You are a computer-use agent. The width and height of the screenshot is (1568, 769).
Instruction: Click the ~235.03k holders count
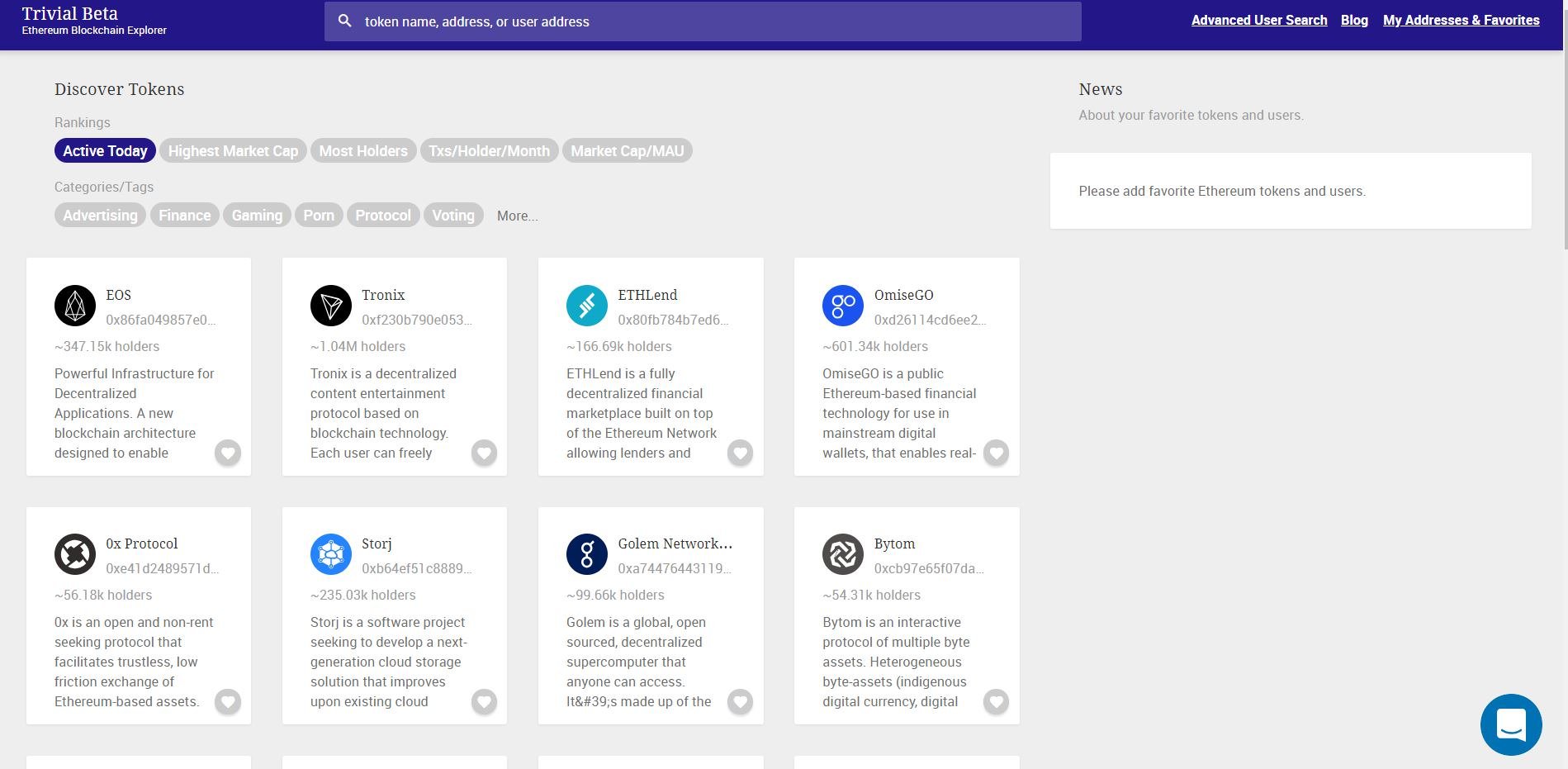[363, 595]
